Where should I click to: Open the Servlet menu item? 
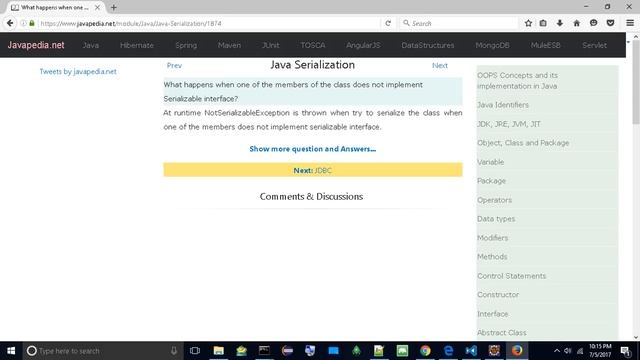(x=594, y=45)
